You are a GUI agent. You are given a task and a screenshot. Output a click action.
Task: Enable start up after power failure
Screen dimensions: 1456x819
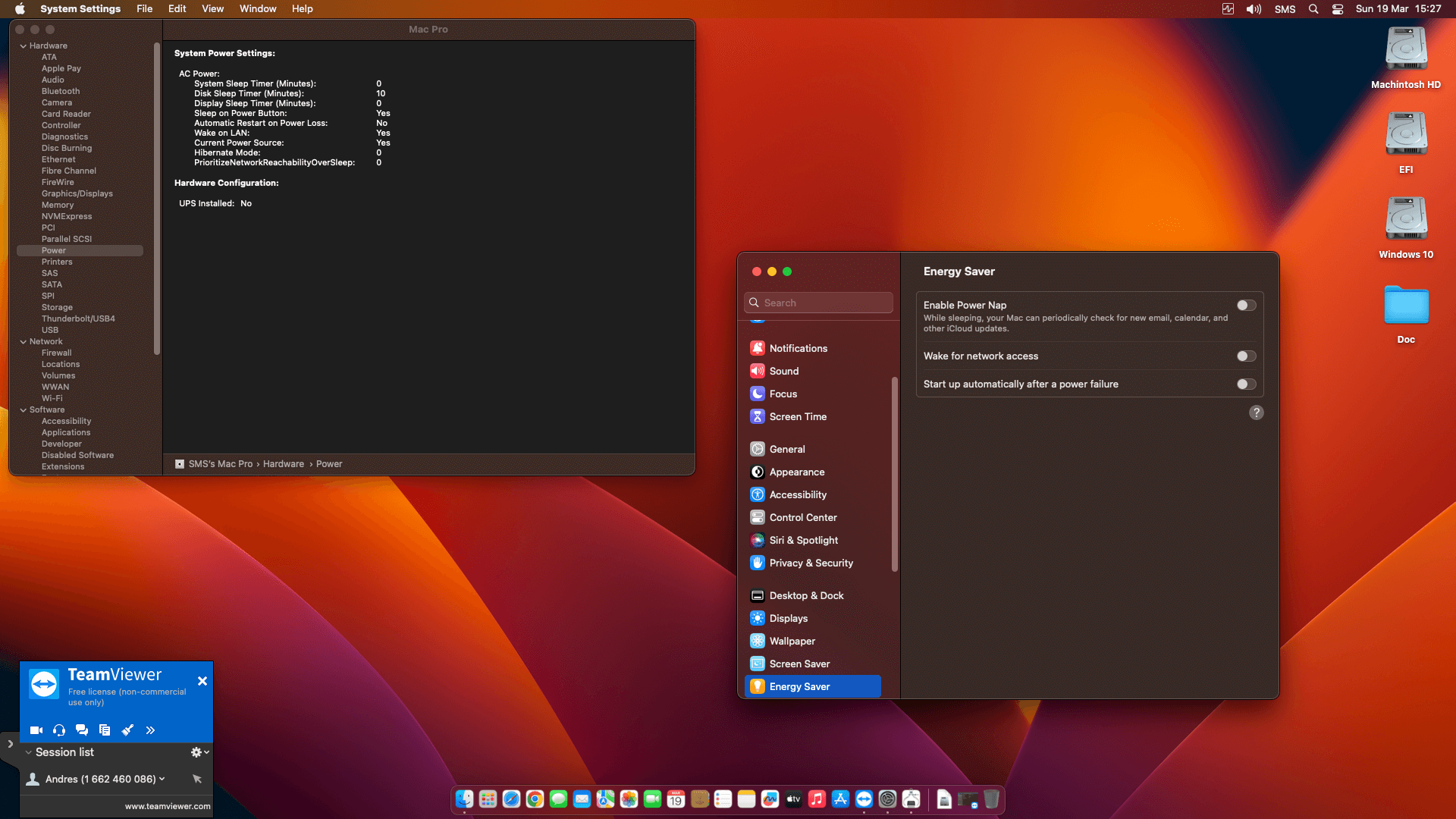[1246, 384]
